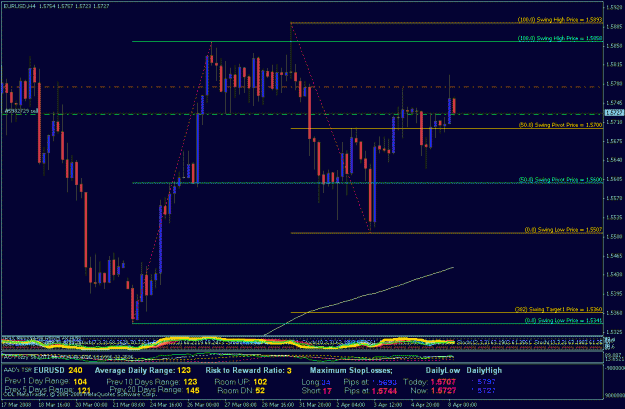Click the 'Maximum StopLosses;' heading
This screenshot has width=625, height=409.
(351, 370)
